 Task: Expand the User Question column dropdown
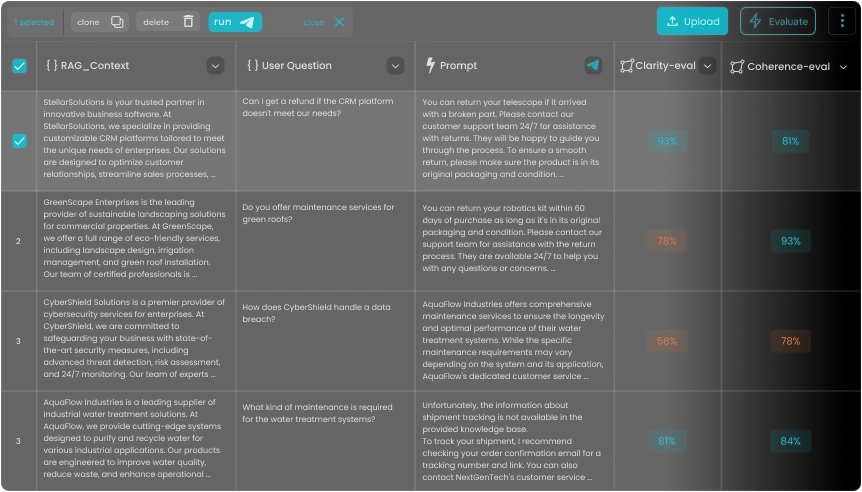click(x=395, y=66)
